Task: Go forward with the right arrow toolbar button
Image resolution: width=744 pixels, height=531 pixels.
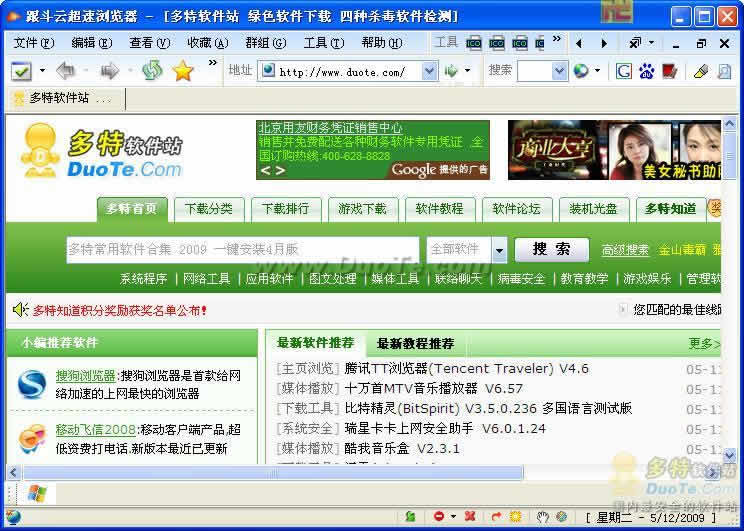Action: tap(110, 71)
